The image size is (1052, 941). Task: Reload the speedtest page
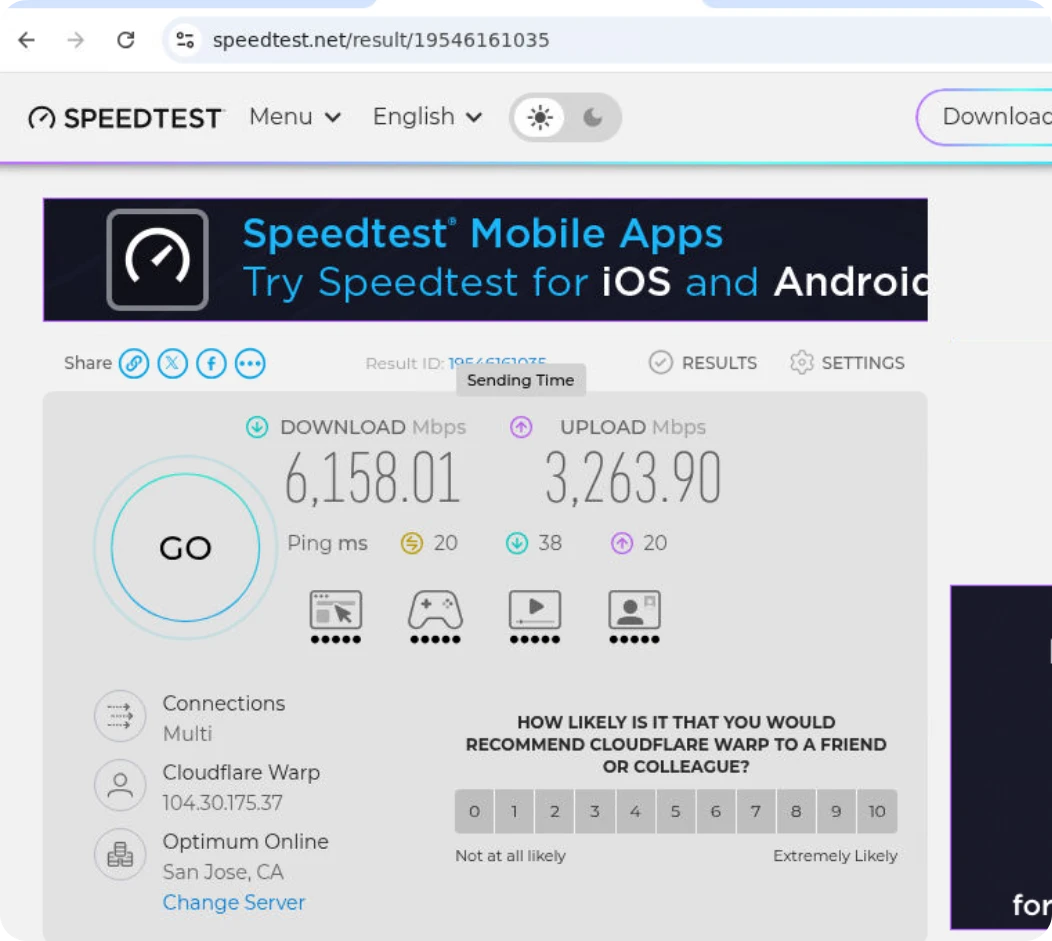(x=125, y=40)
